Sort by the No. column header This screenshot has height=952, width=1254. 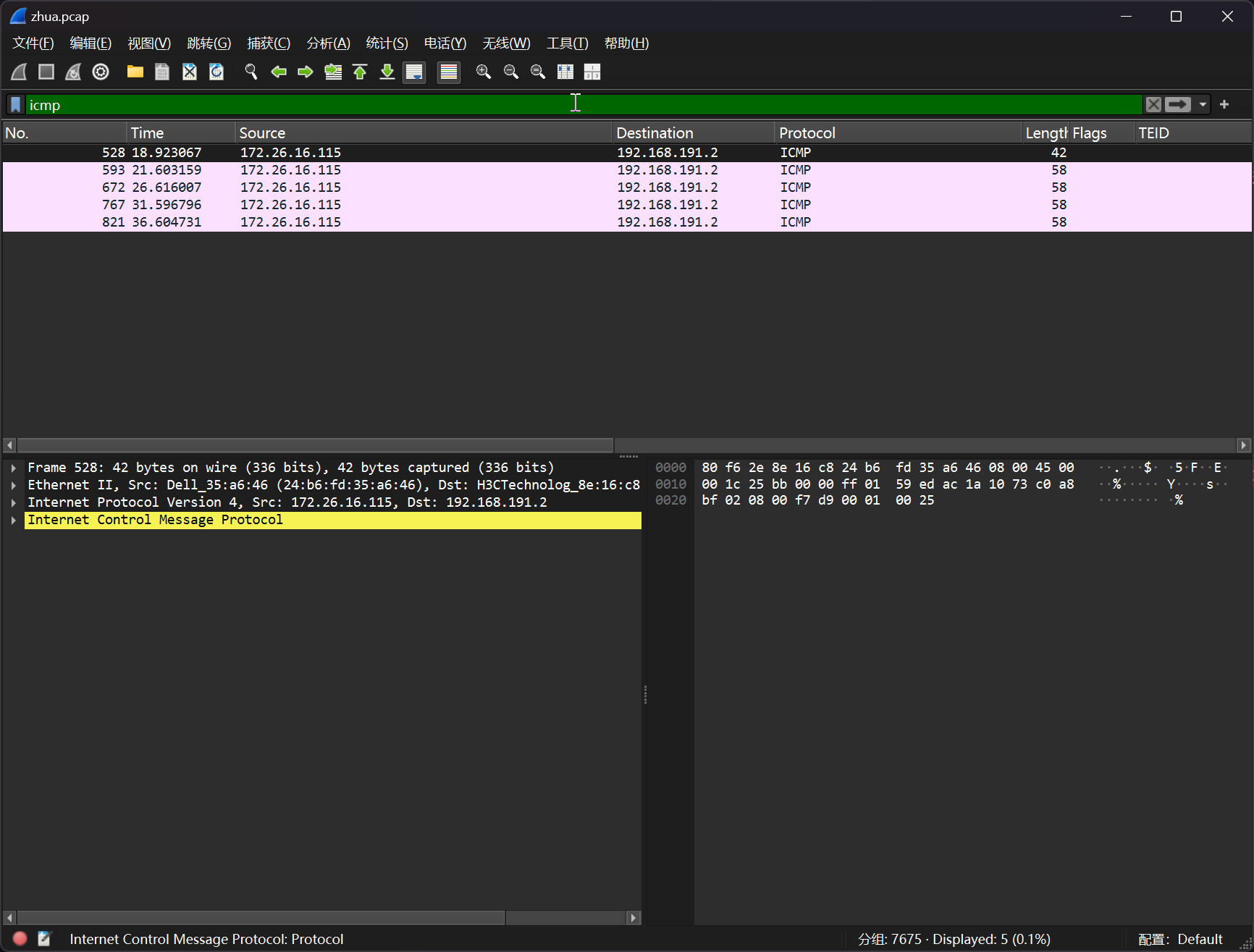[64, 133]
